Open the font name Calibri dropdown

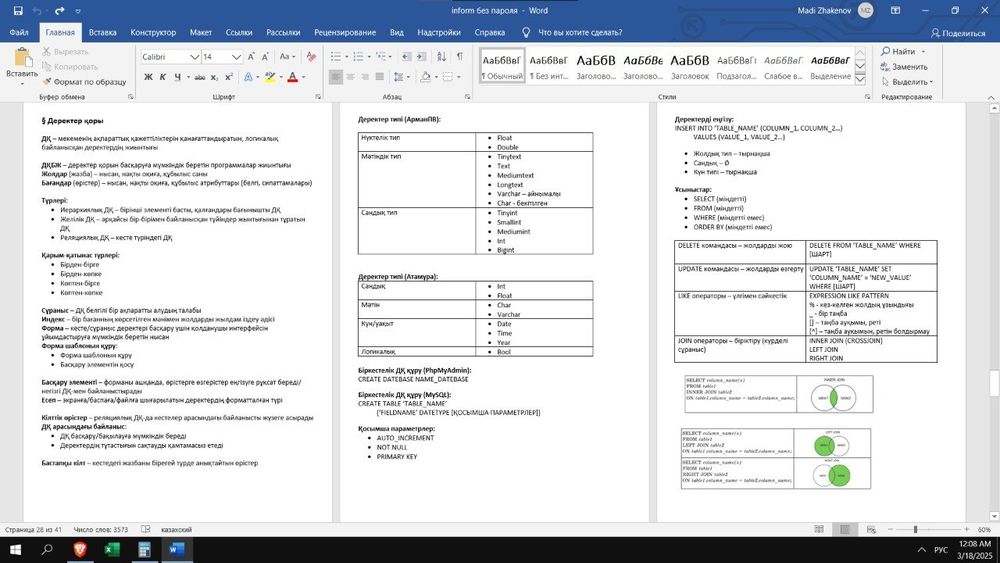[195, 57]
